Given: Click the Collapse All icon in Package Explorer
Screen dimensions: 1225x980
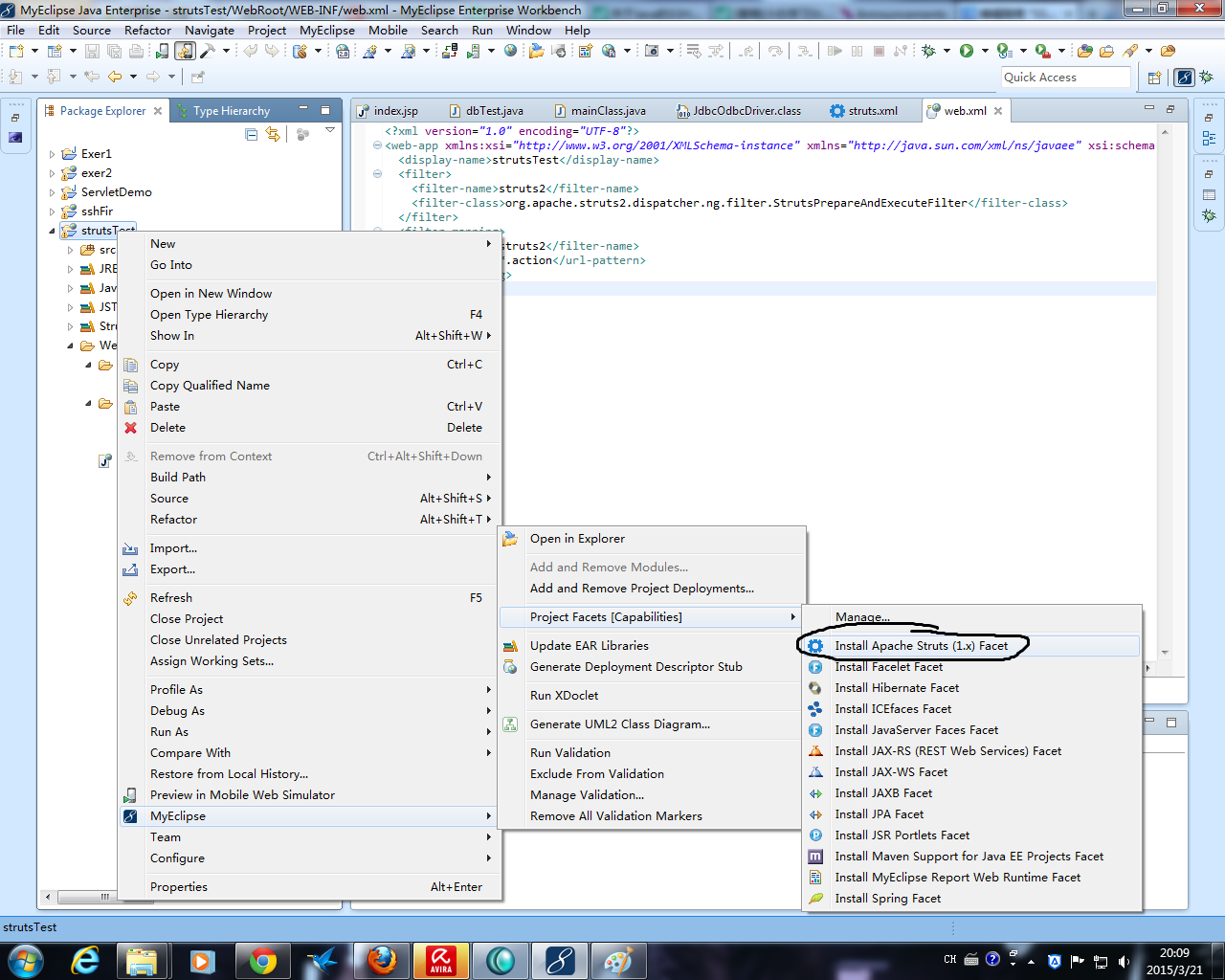Looking at the screenshot, I should (x=251, y=134).
